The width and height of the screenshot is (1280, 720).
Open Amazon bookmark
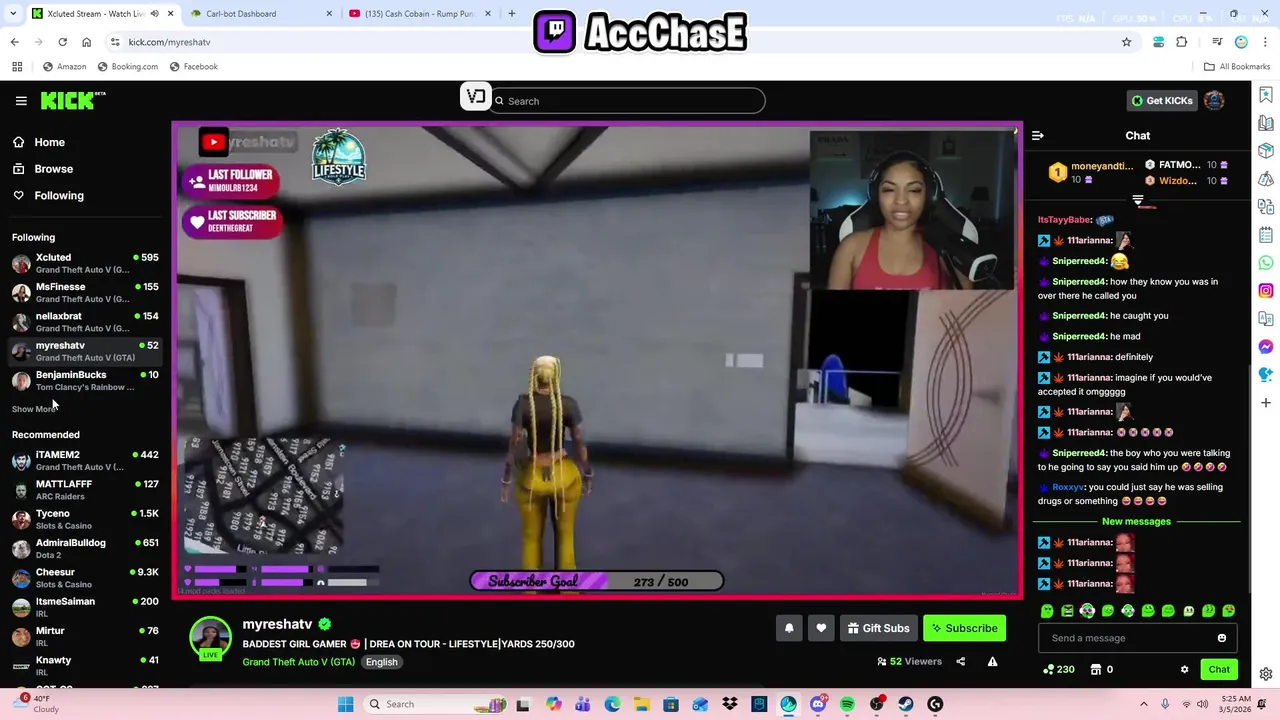coord(64,67)
